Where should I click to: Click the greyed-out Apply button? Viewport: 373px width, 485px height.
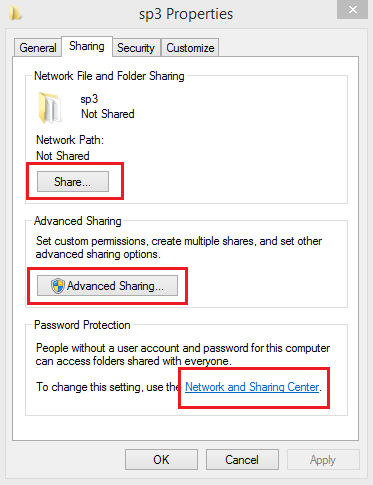click(x=323, y=460)
